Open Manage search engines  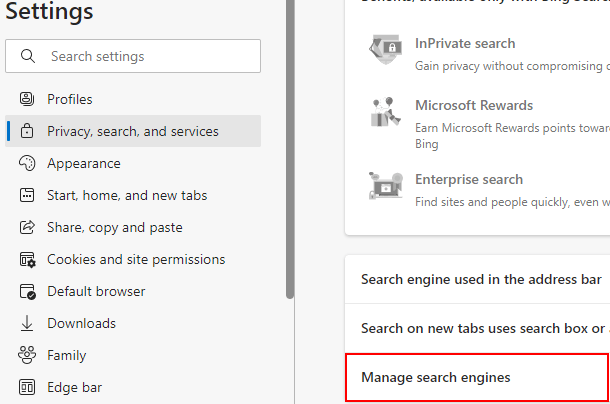[x=436, y=377]
